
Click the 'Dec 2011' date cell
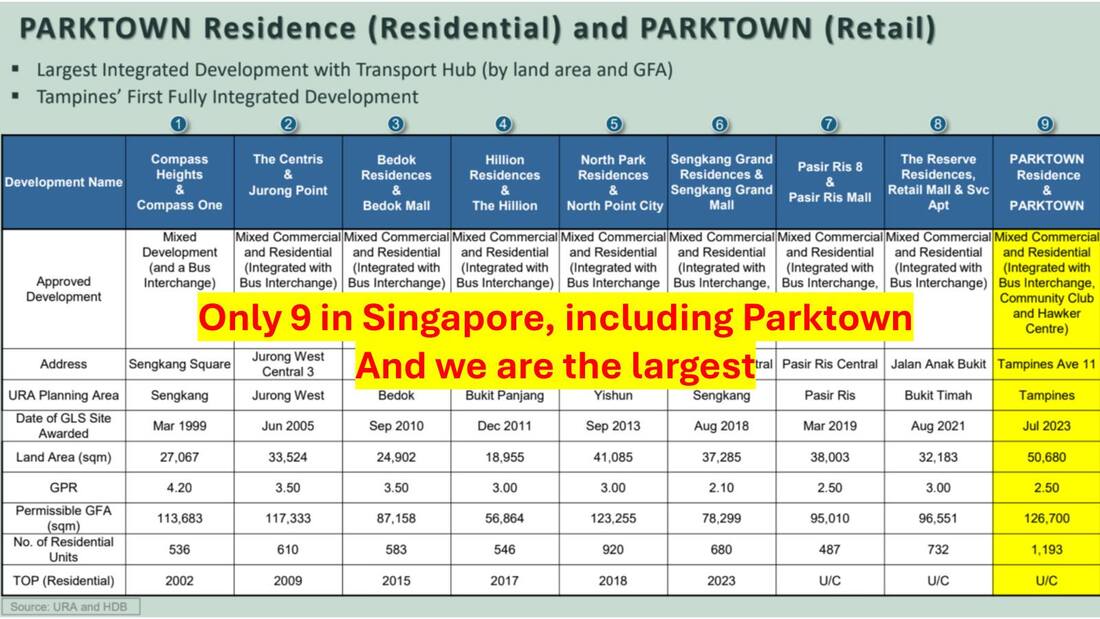tap(504, 426)
